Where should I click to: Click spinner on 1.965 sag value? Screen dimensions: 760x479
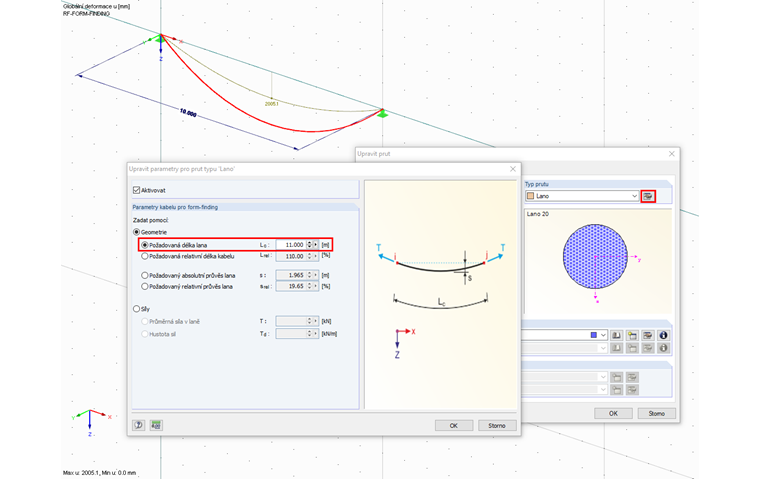[x=310, y=275]
